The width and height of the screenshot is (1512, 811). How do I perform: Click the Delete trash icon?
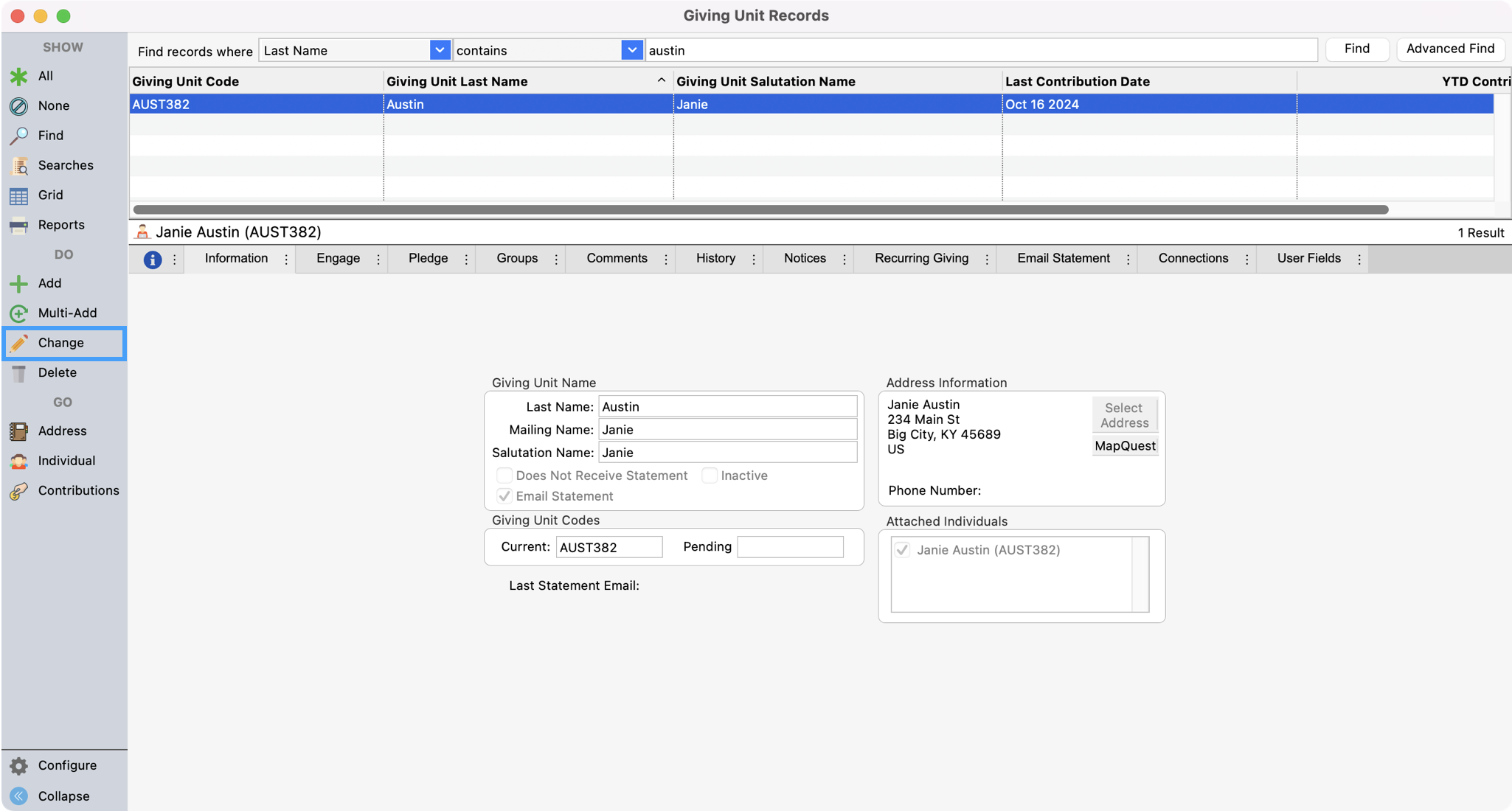tap(18, 373)
